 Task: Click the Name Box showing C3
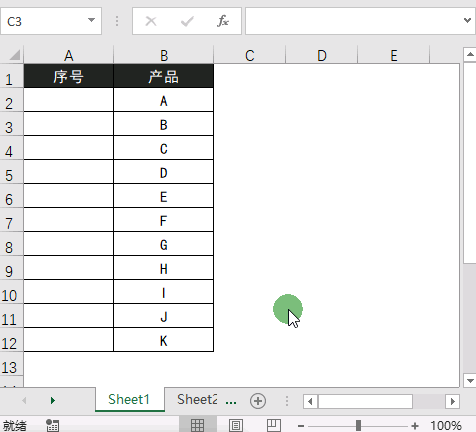click(51, 21)
